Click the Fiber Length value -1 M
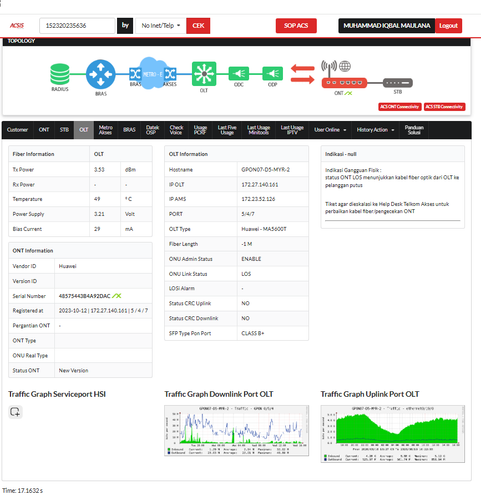 tap(247, 244)
